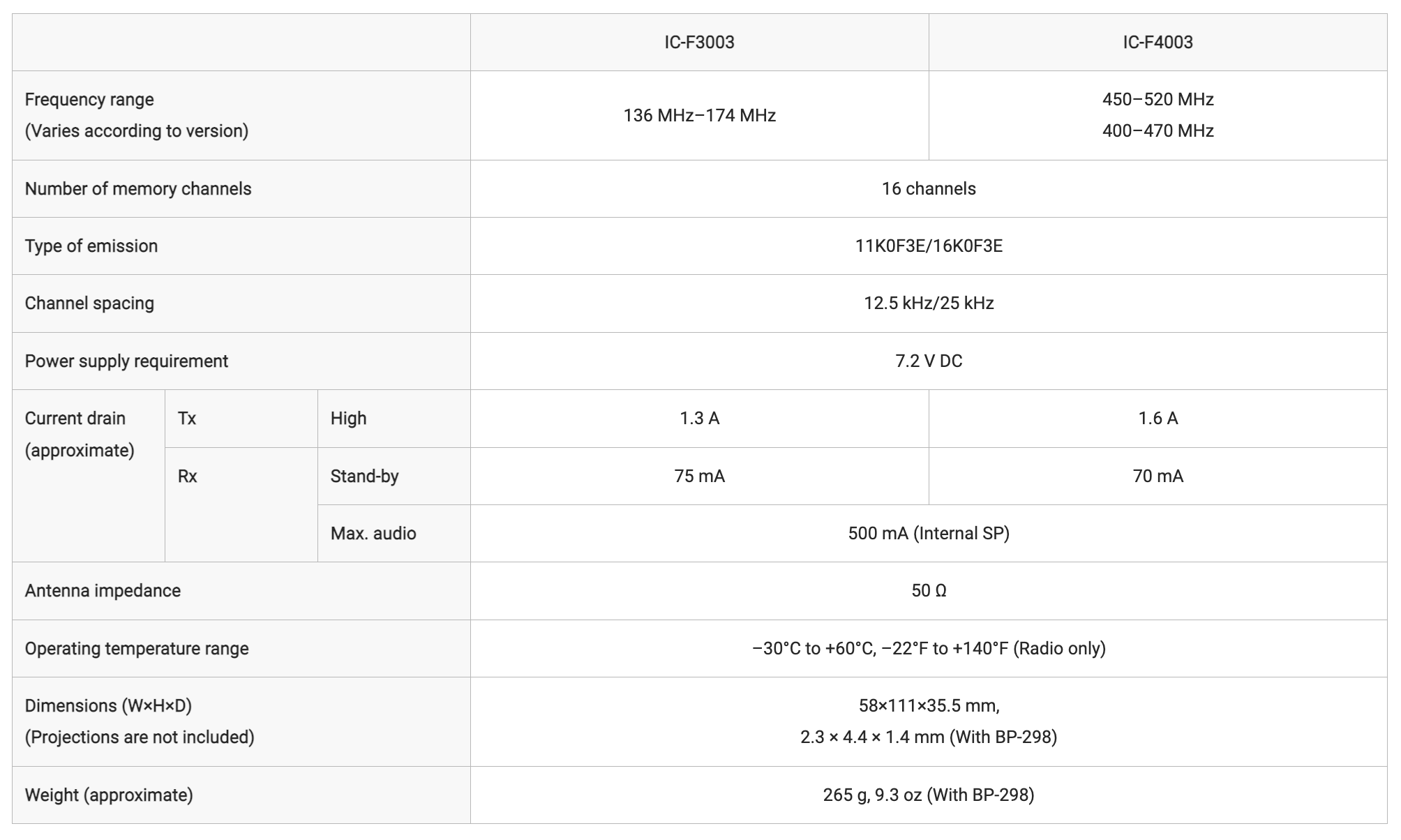Click the 450–520 MHz value
This screenshot has width=1401, height=840.
(x=1157, y=99)
